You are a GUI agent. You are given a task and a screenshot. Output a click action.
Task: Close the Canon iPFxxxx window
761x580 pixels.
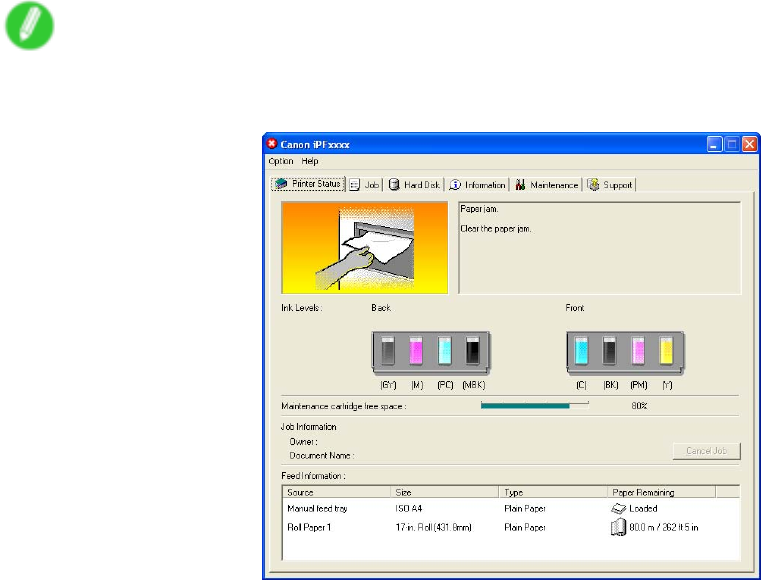(x=749, y=144)
